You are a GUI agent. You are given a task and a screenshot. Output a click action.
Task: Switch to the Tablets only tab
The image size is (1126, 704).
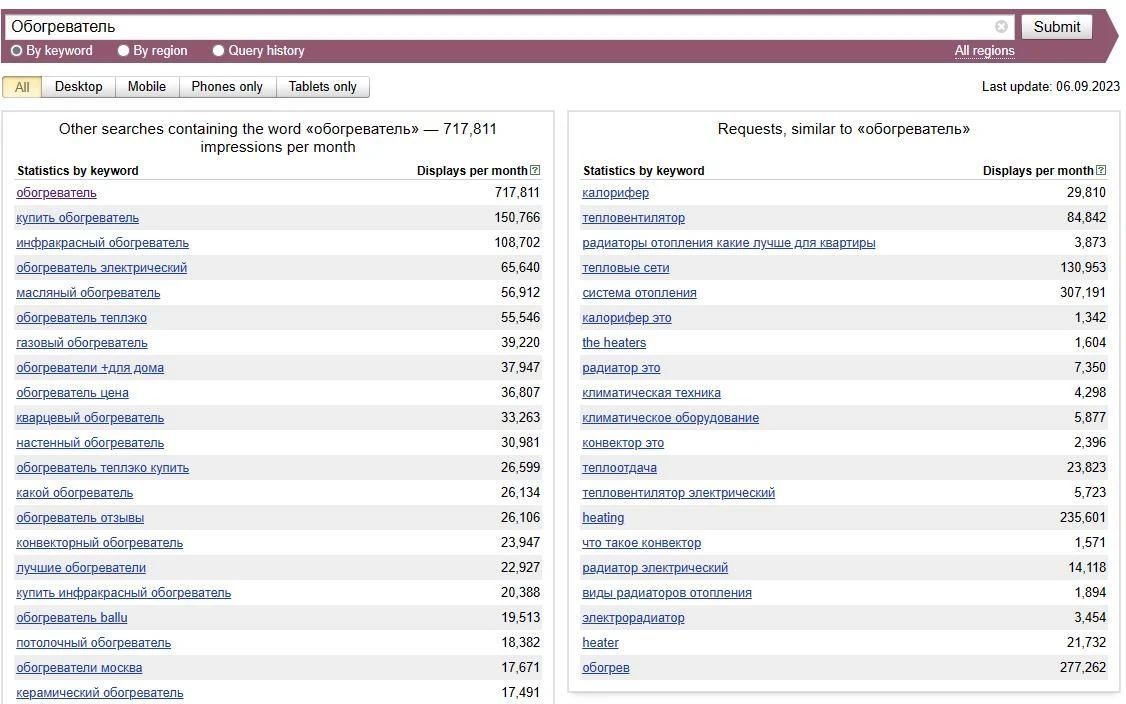[322, 87]
